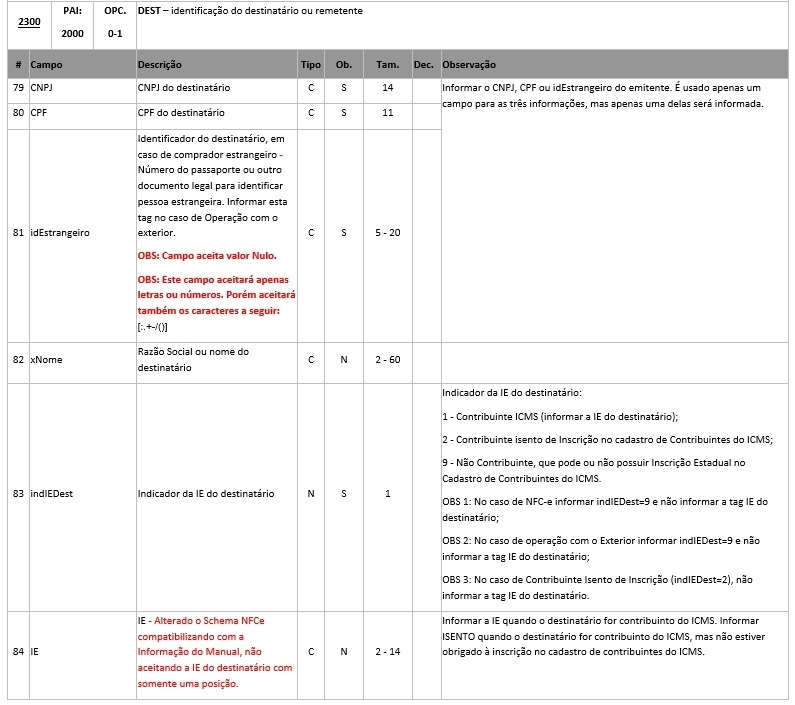Click the Dec. column header
This screenshot has height=705, width=795.
point(423,64)
